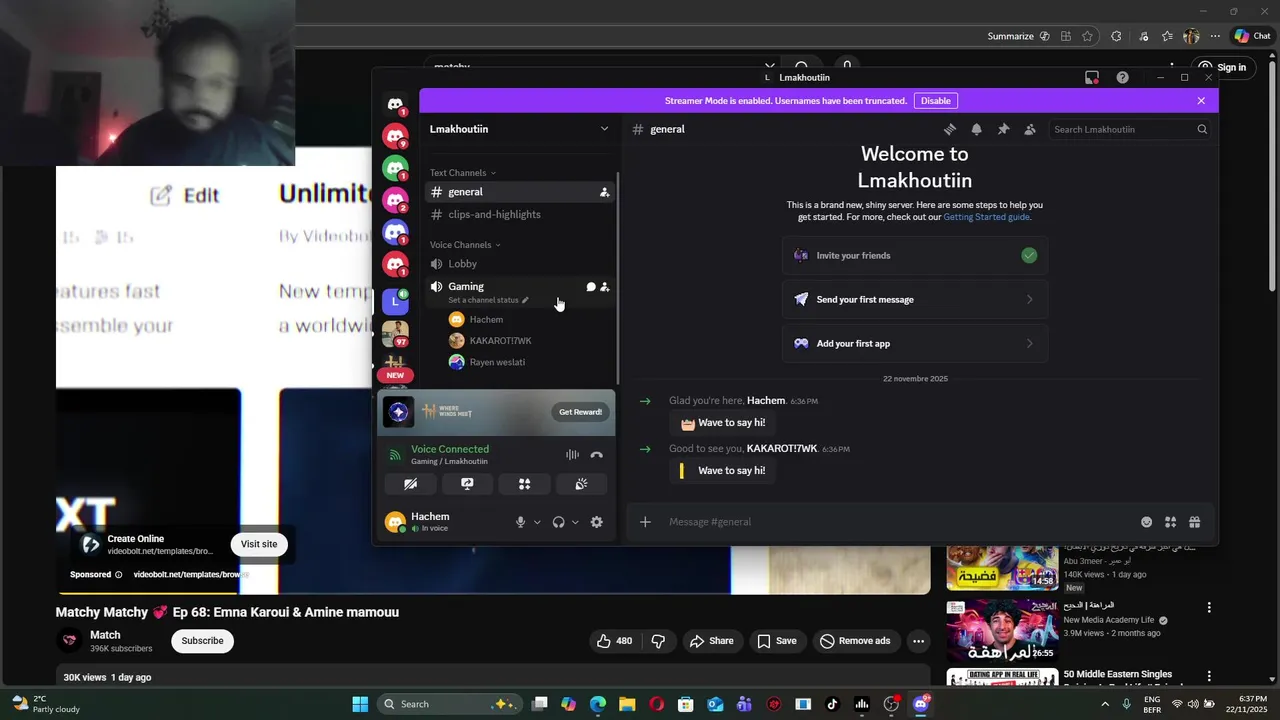Viewport: 1280px width, 720px height.
Task: Open the Getting Started guide link
Action: coord(986,217)
